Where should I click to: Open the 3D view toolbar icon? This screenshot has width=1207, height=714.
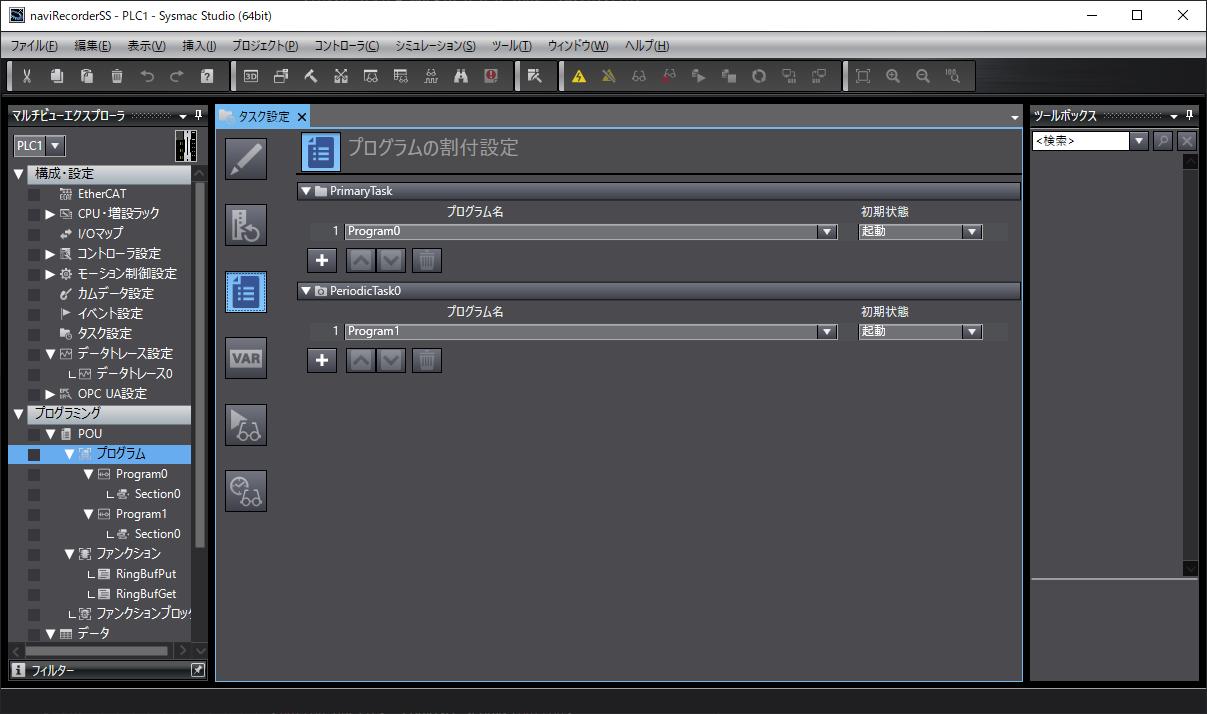251,76
